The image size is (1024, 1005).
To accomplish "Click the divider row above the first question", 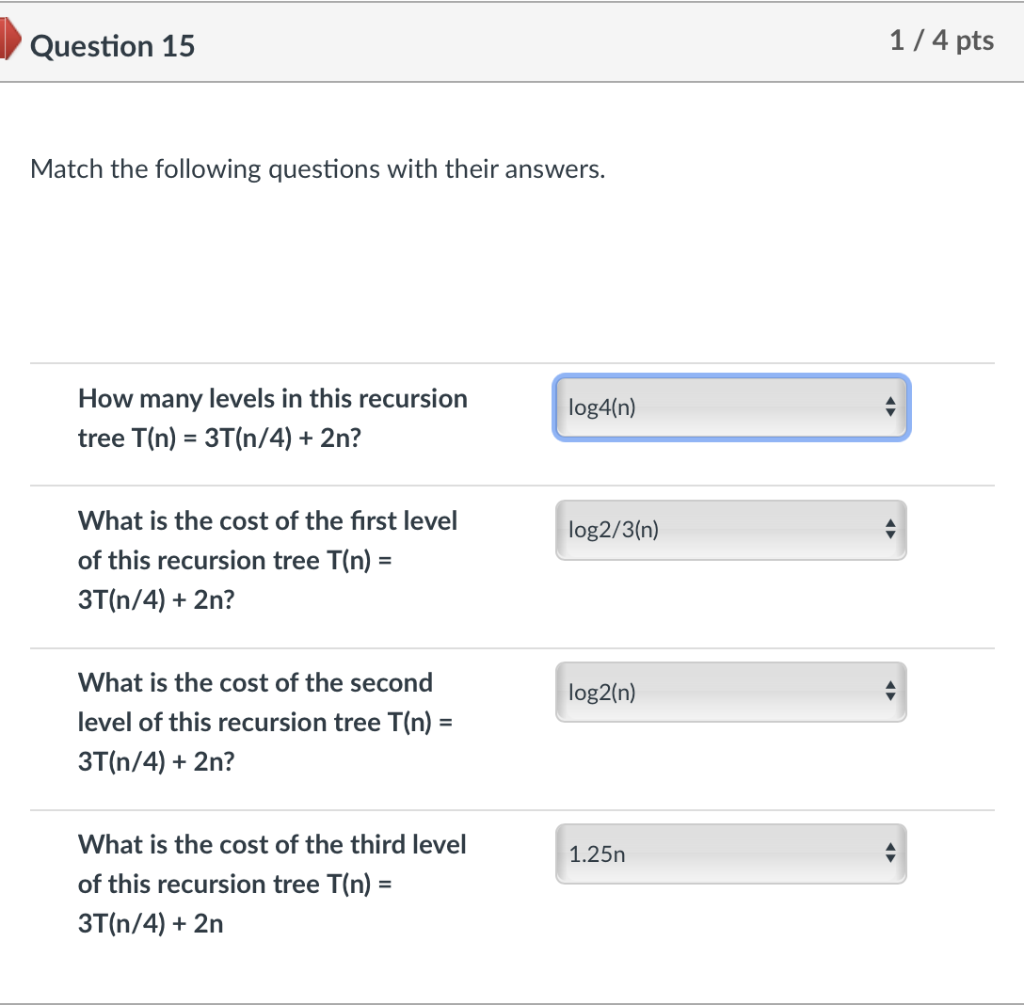I will (512, 361).
